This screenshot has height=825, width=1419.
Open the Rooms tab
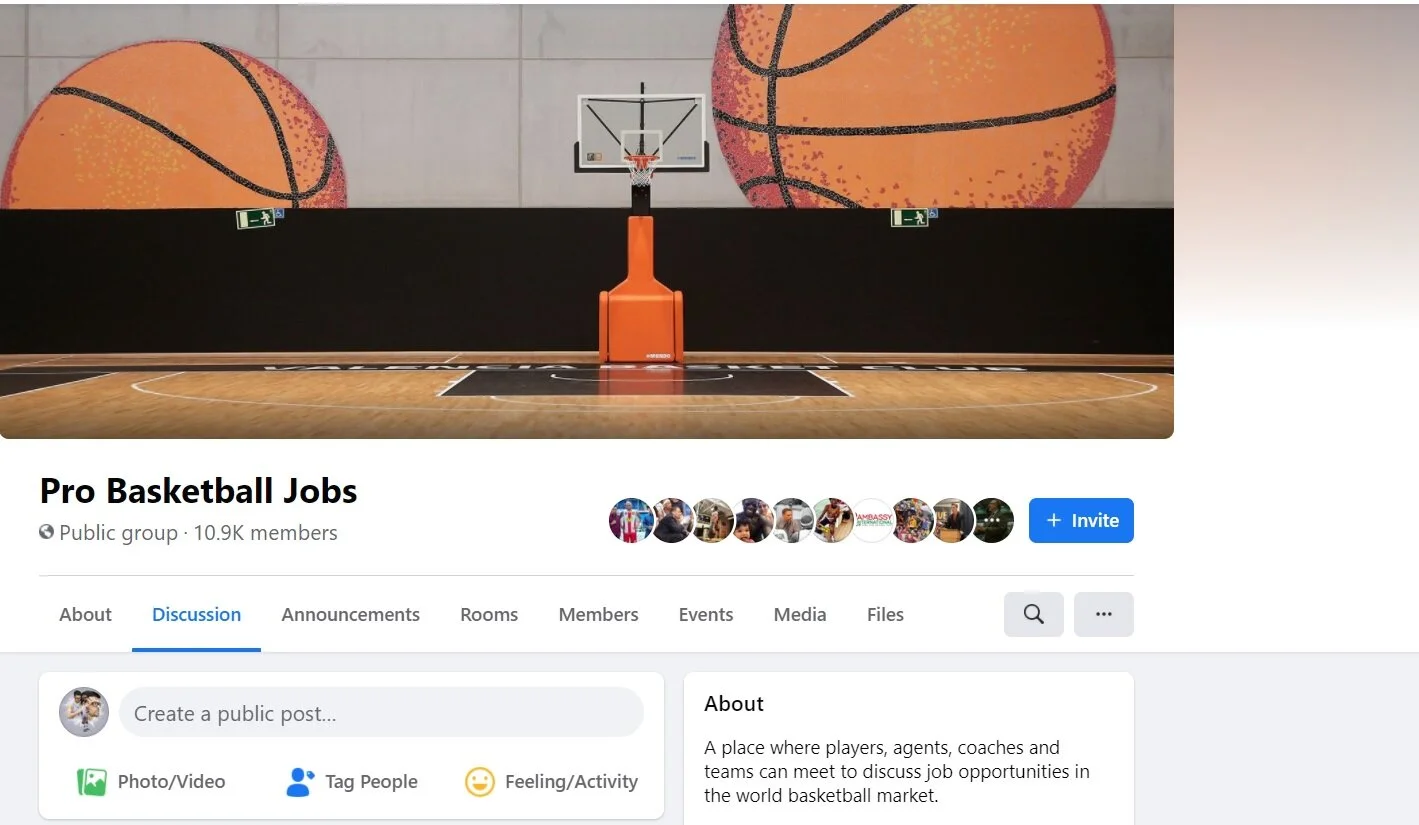click(x=489, y=615)
